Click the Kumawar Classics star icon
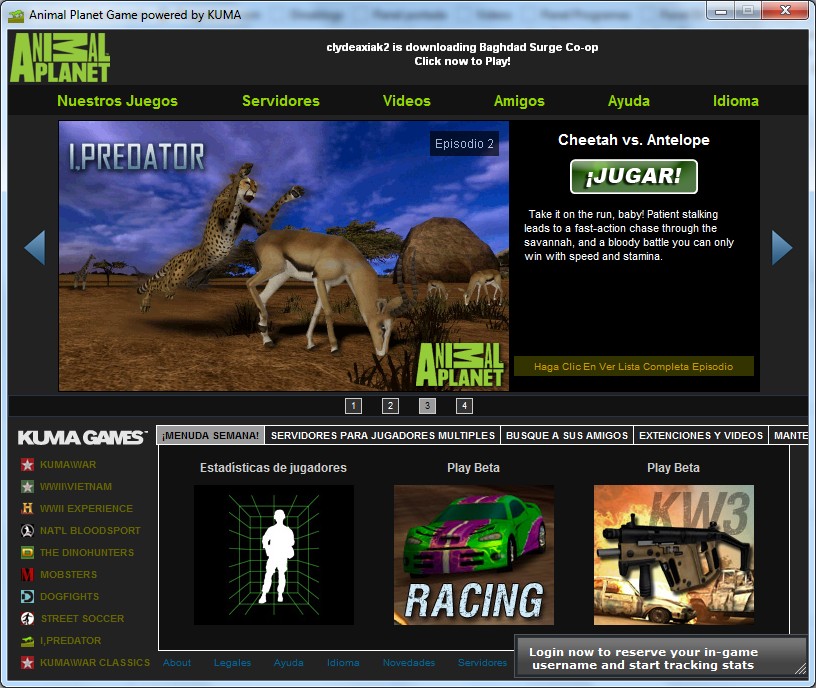The height and width of the screenshot is (688, 816). pos(27,662)
